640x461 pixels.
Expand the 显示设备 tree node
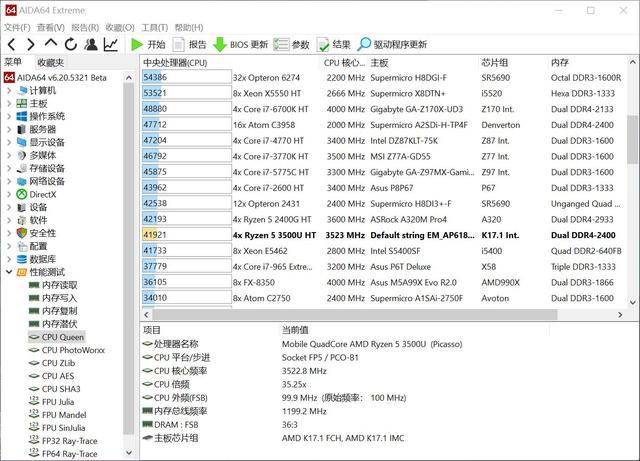point(9,143)
